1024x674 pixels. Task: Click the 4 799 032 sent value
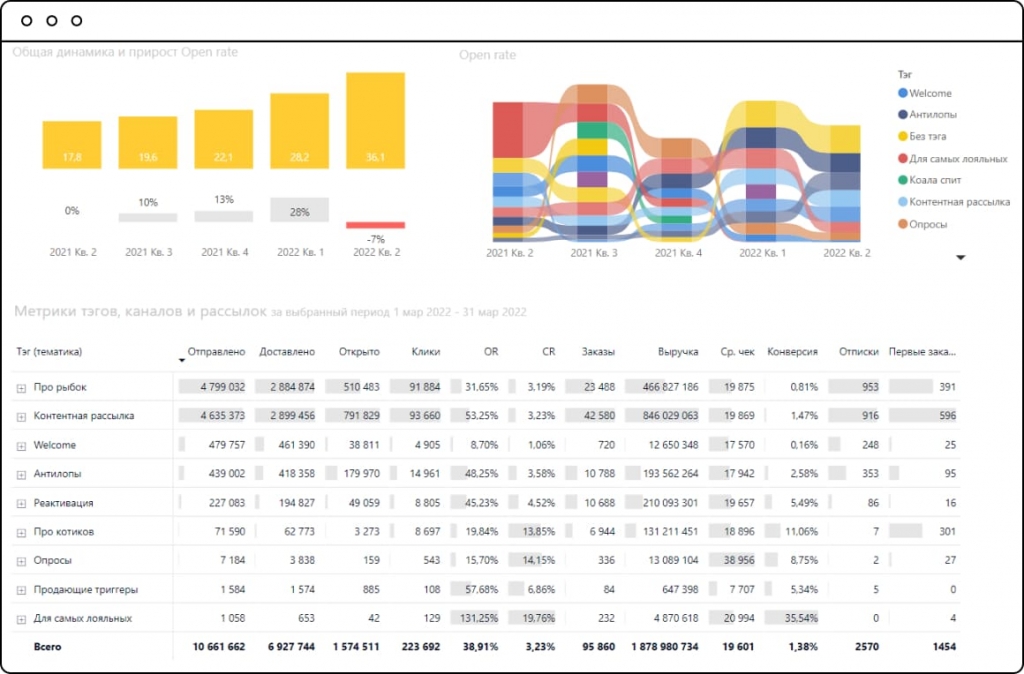[223, 387]
